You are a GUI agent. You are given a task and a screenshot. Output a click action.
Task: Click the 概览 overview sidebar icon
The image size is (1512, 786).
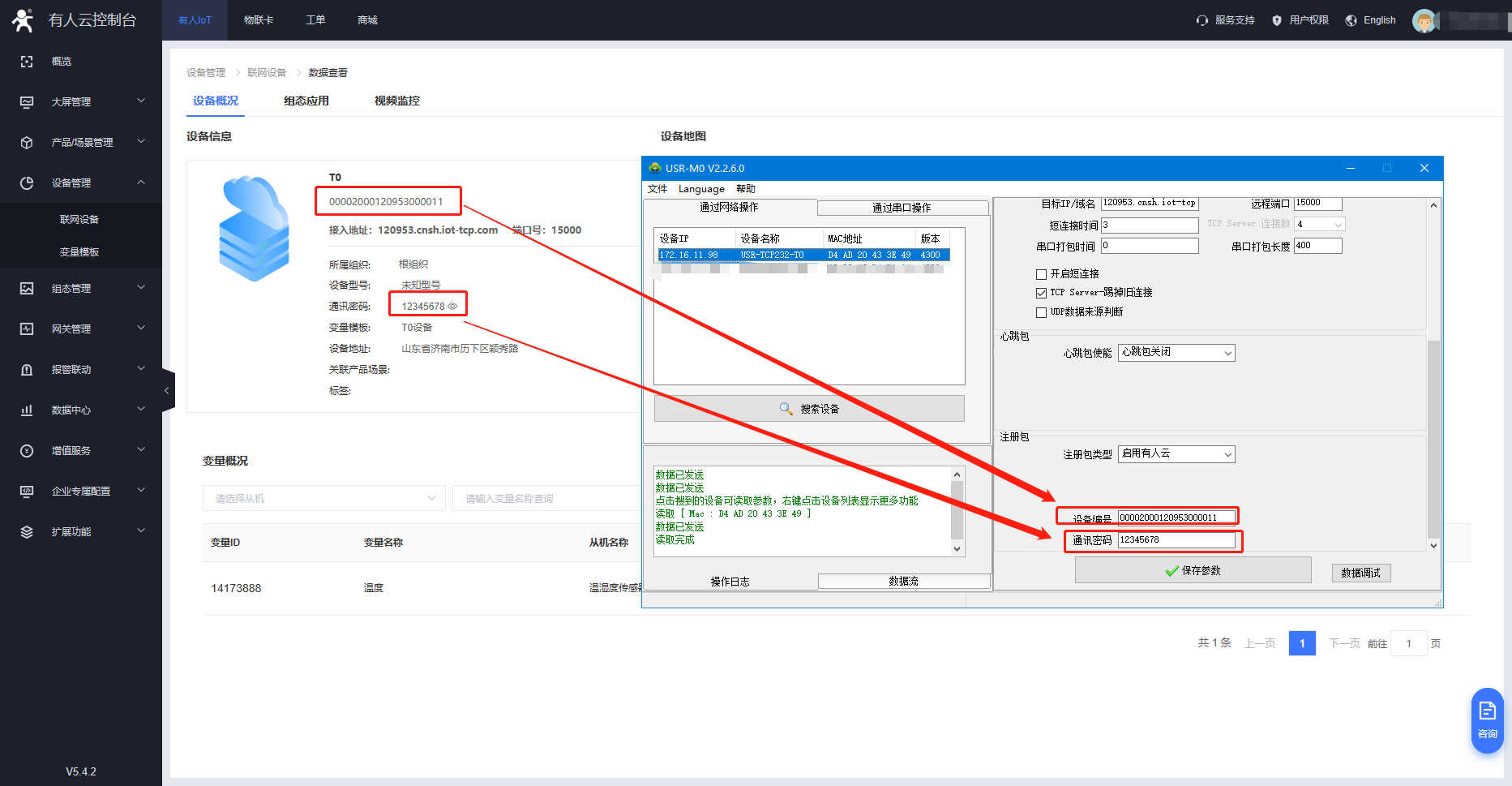pyautogui.click(x=27, y=62)
